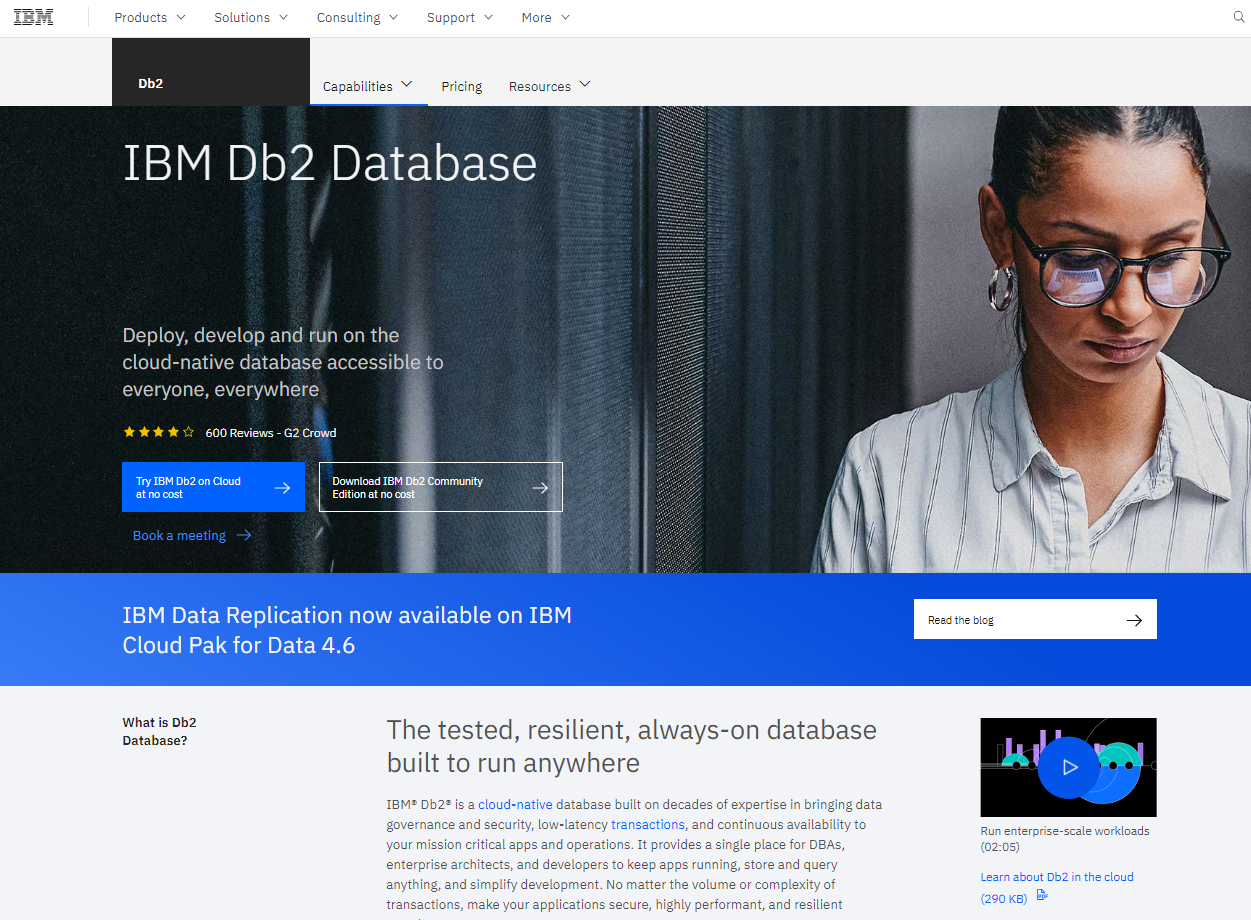This screenshot has height=920, width=1251.
Task: Click arrow on Try Db2 on Cloud
Action: click(x=282, y=488)
